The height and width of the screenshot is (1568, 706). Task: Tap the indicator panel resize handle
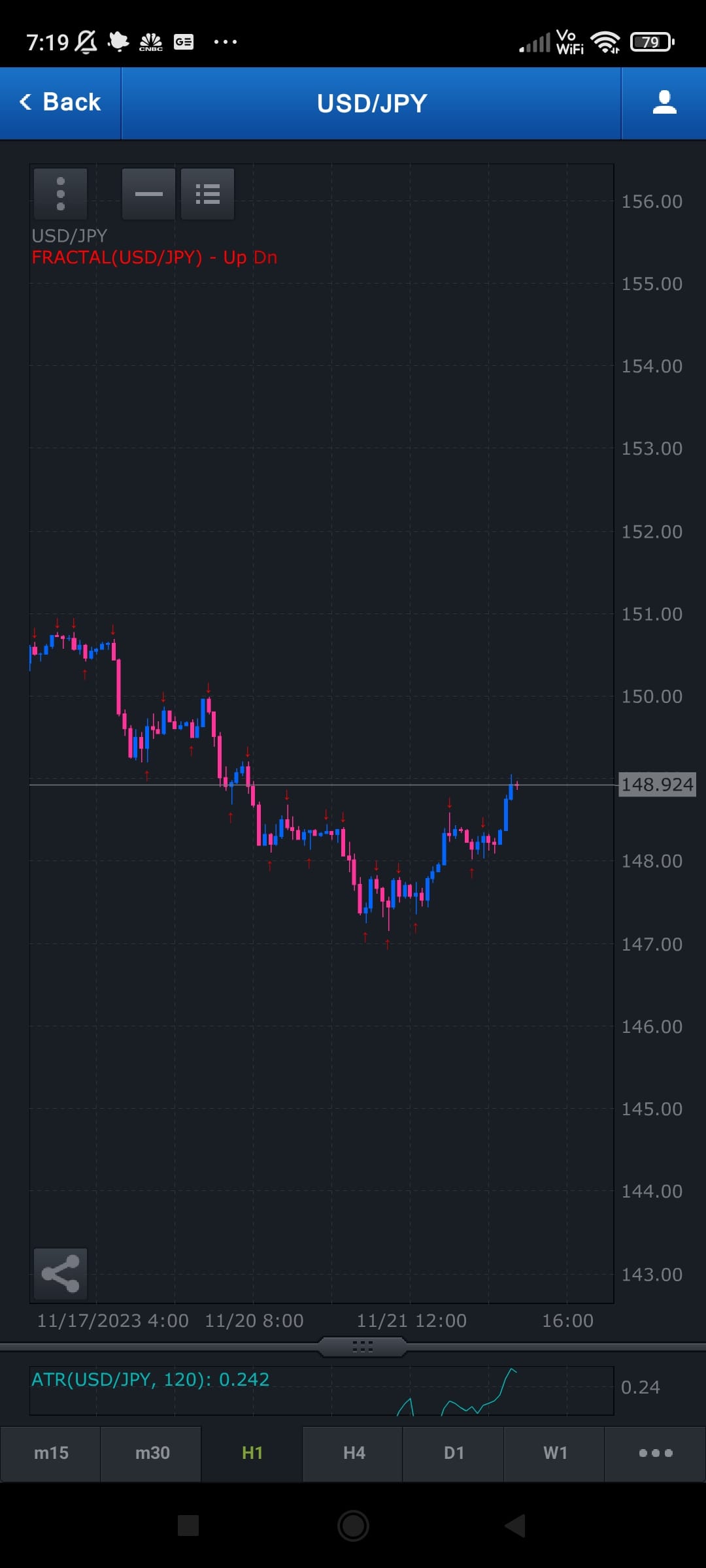[x=362, y=1347]
